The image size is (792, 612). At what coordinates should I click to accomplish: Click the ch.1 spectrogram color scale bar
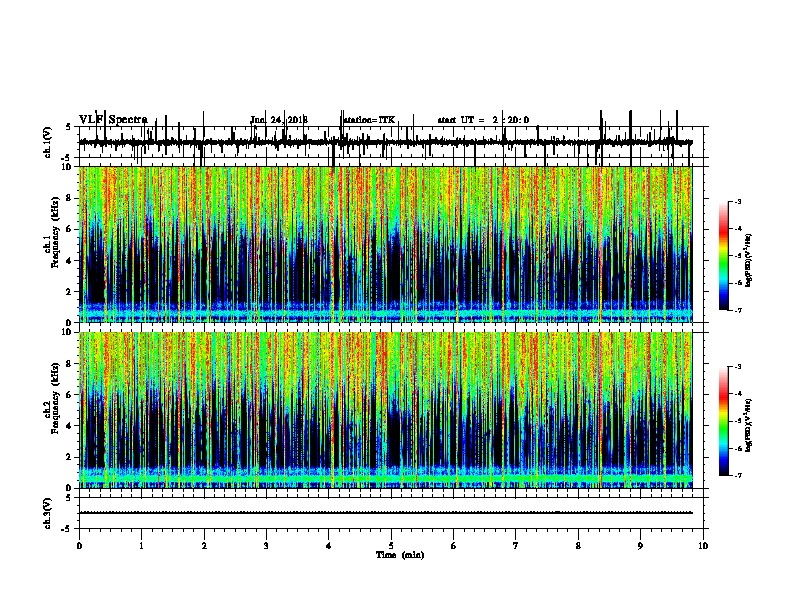click(724, 256)
